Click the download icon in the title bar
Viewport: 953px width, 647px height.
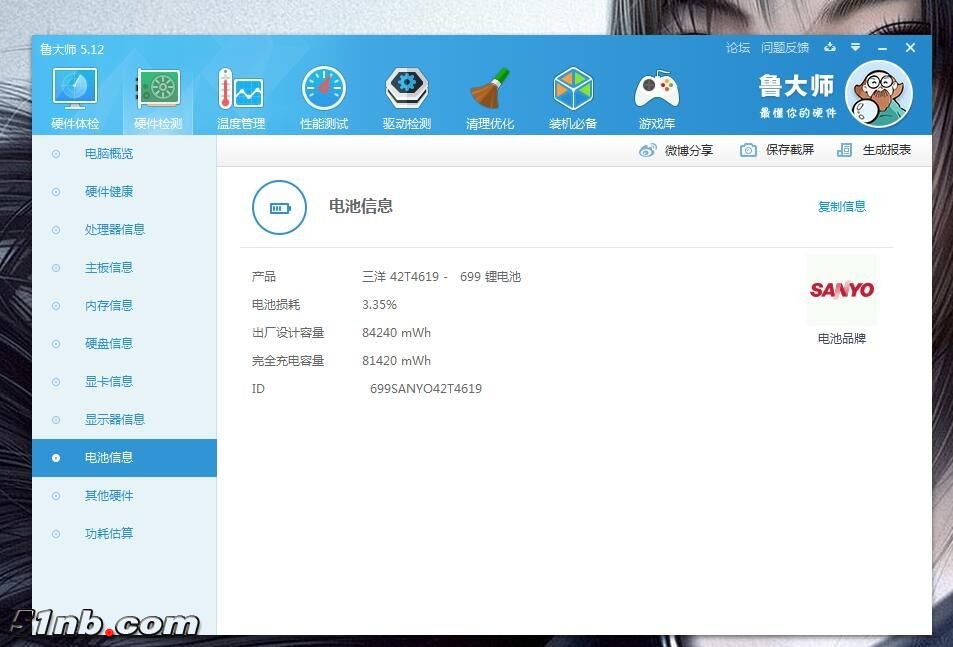[830, 47]
